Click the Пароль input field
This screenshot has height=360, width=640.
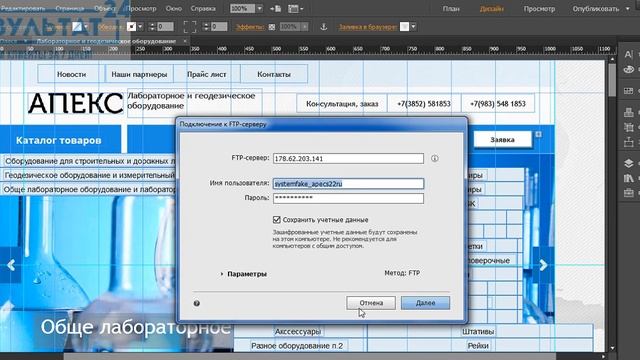[x=348, y=198]
